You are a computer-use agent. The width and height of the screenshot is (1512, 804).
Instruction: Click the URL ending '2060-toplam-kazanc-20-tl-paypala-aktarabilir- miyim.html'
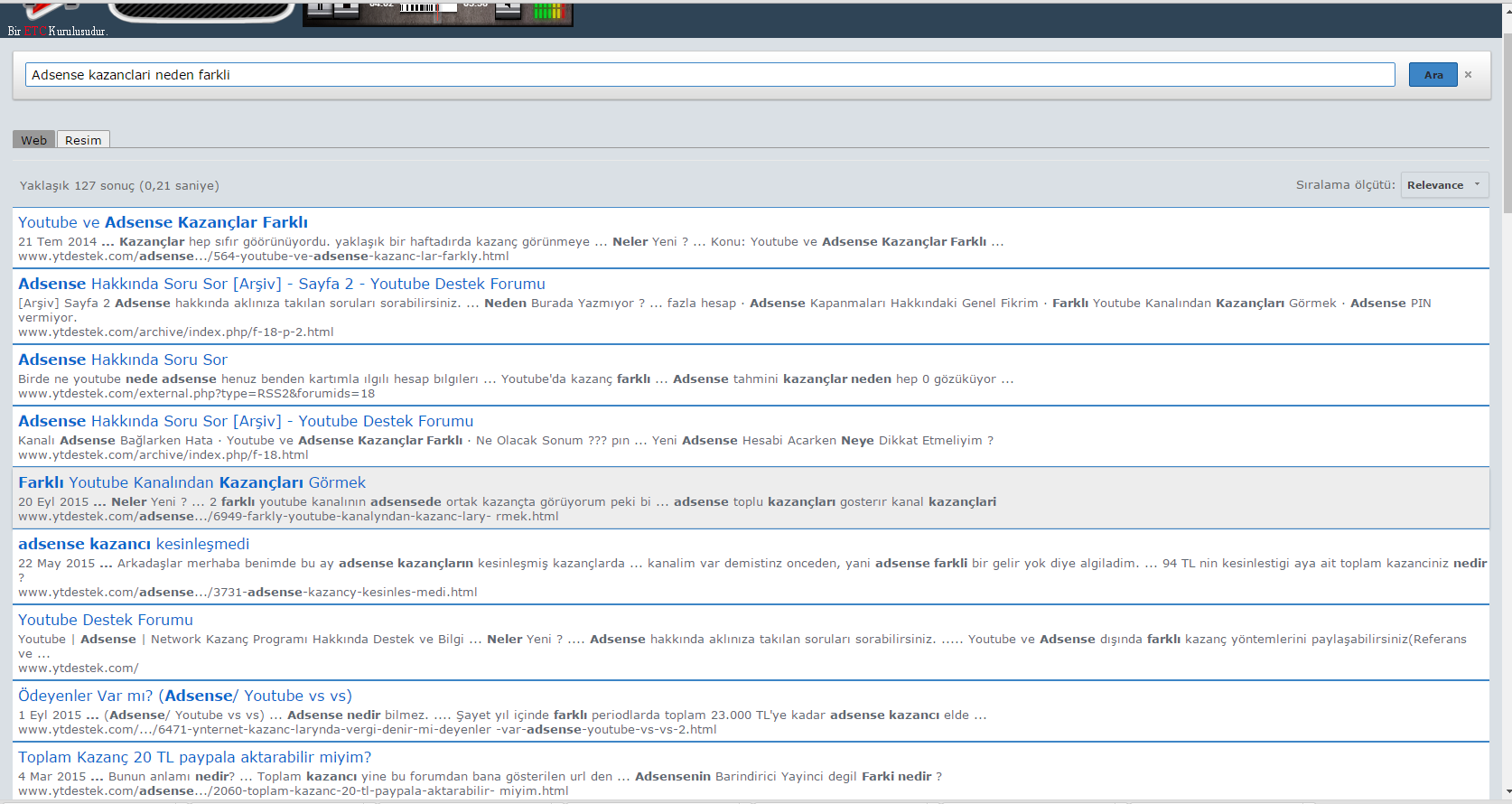tap(294, 791)
